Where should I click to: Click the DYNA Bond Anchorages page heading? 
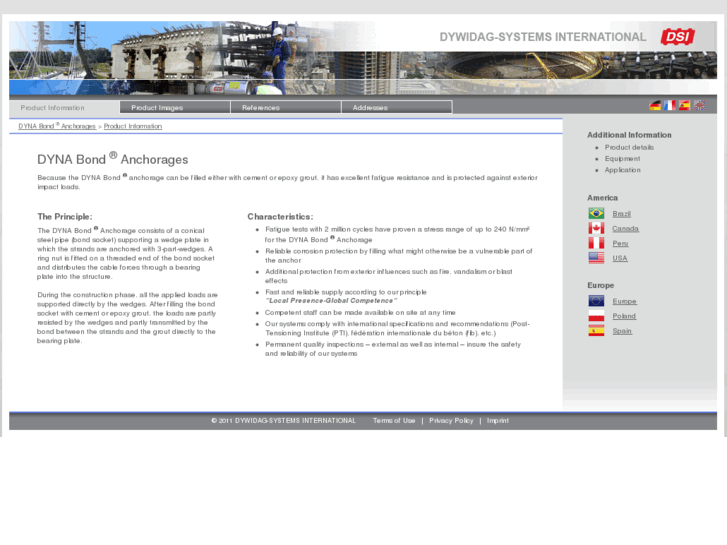point(113,159)
